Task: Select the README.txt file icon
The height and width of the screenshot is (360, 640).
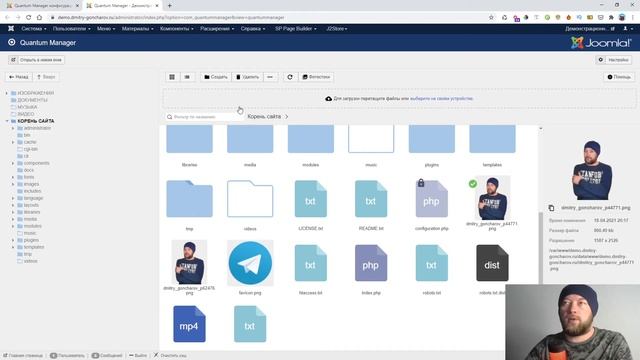Action: 371,199
